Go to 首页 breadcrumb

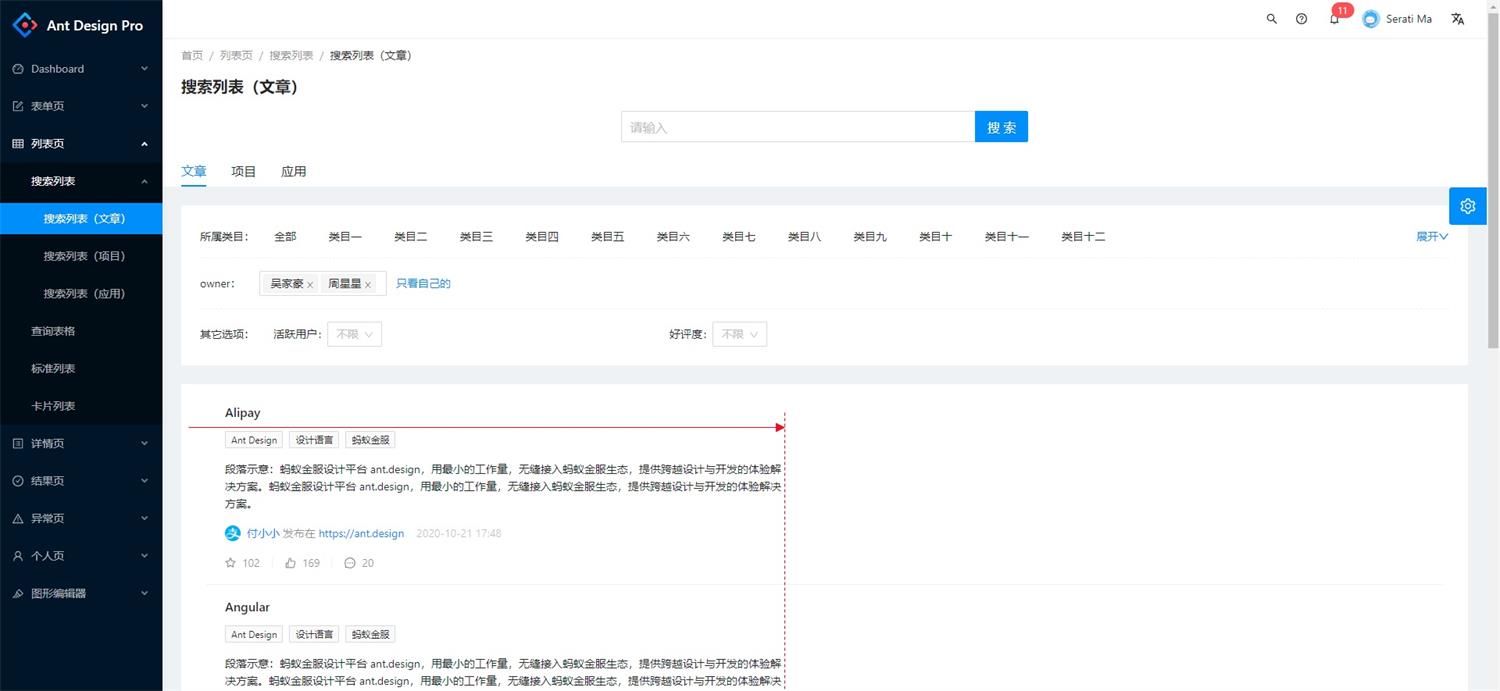coord(192,56)
